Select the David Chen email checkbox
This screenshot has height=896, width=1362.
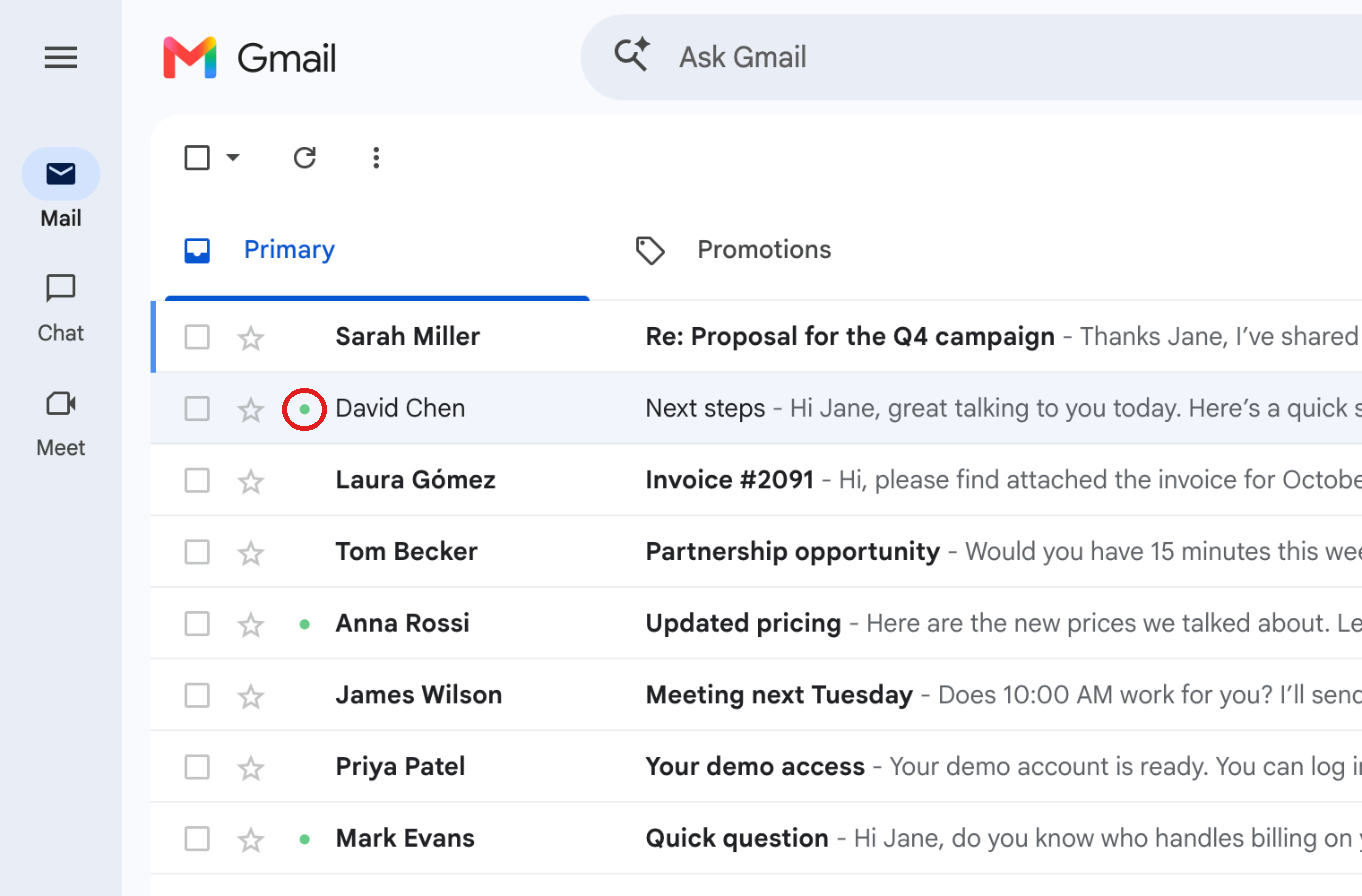coord(197,408)
